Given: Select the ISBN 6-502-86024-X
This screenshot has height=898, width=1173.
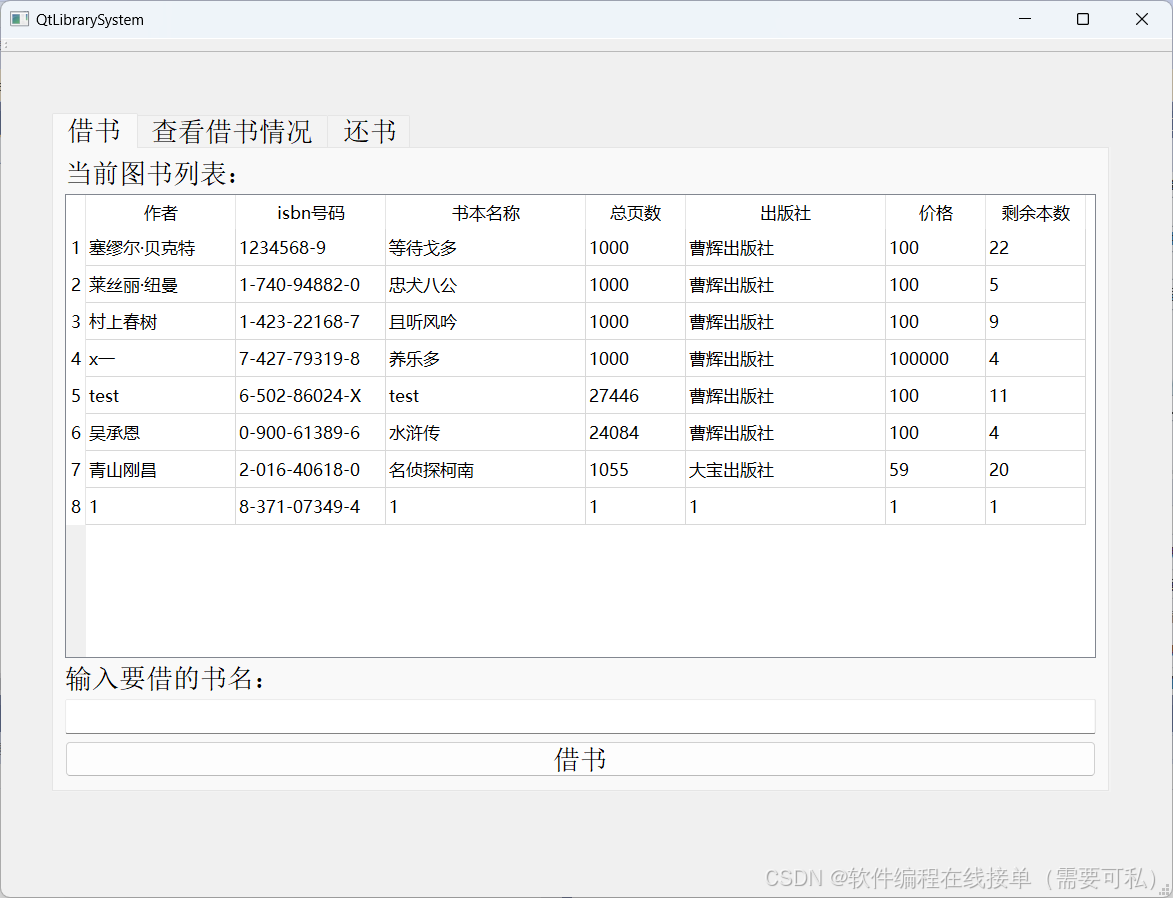Looking at the screenshot, I should pos(310,395).
